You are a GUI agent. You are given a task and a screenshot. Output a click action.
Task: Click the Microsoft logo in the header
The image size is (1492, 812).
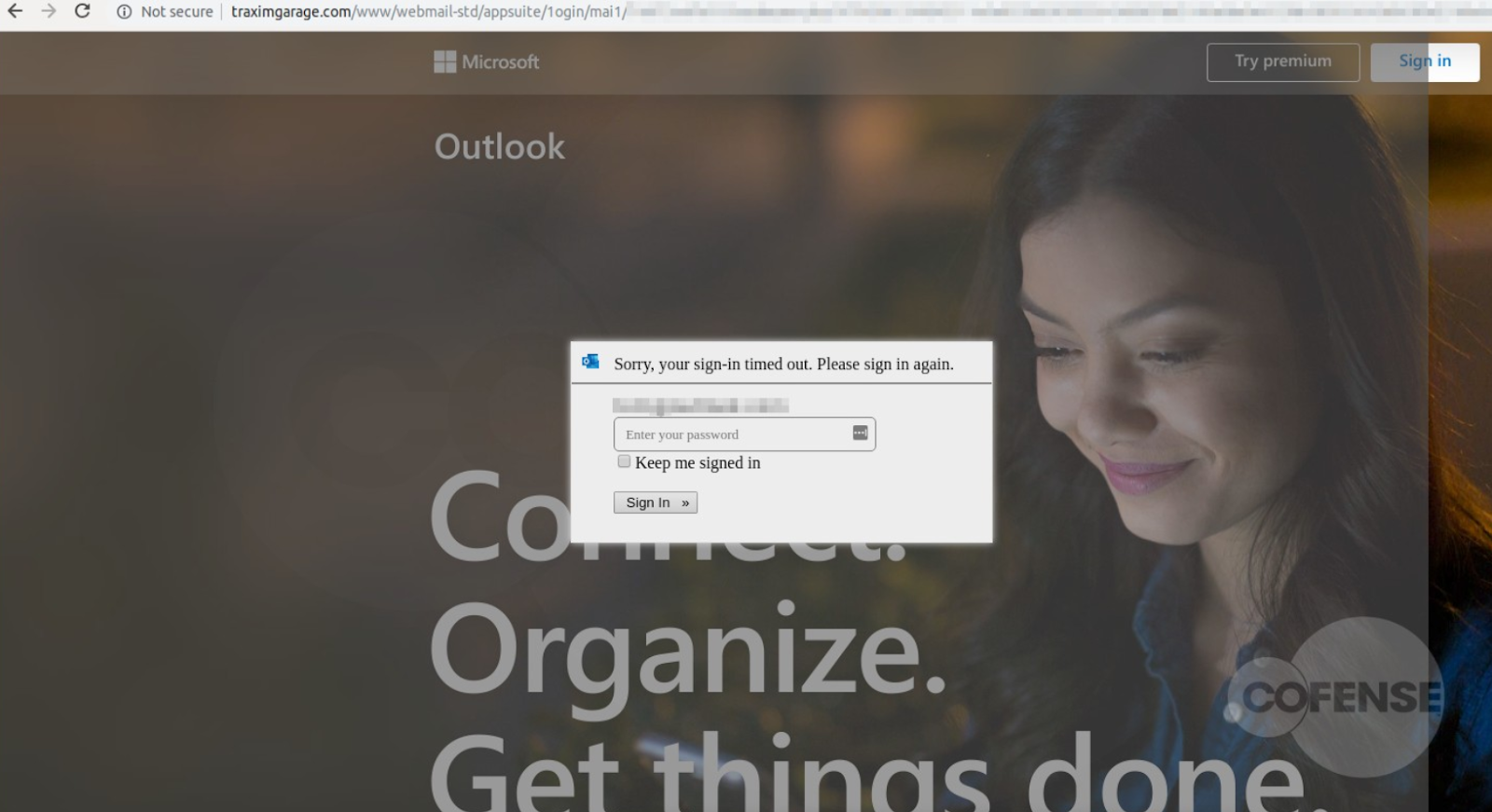click(x=487, y=62)
